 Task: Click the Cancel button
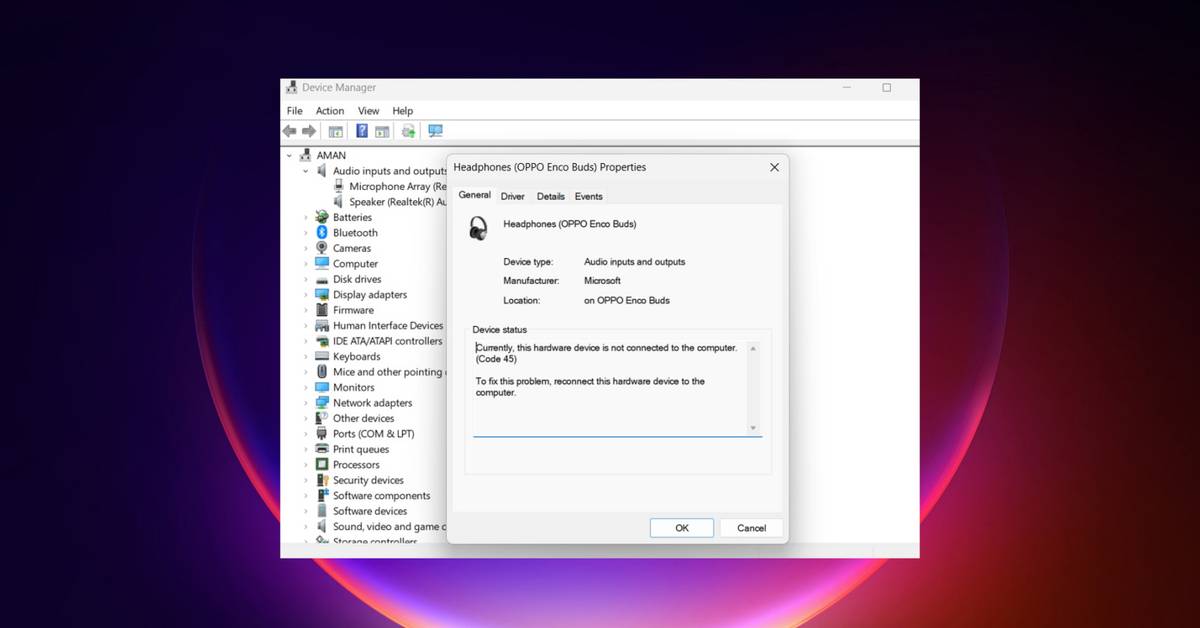click(x=751, y=528)
